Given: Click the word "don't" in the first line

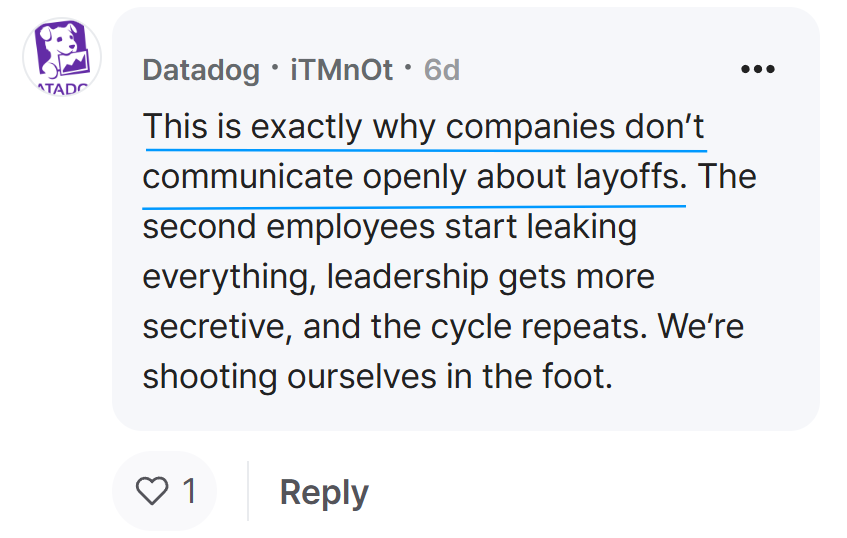Looking at the screenshot, I should [664, 126].
